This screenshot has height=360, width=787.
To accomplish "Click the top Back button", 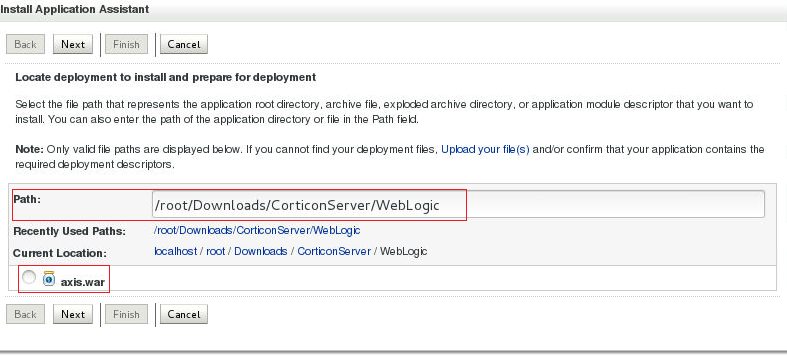I will [25, 44].
